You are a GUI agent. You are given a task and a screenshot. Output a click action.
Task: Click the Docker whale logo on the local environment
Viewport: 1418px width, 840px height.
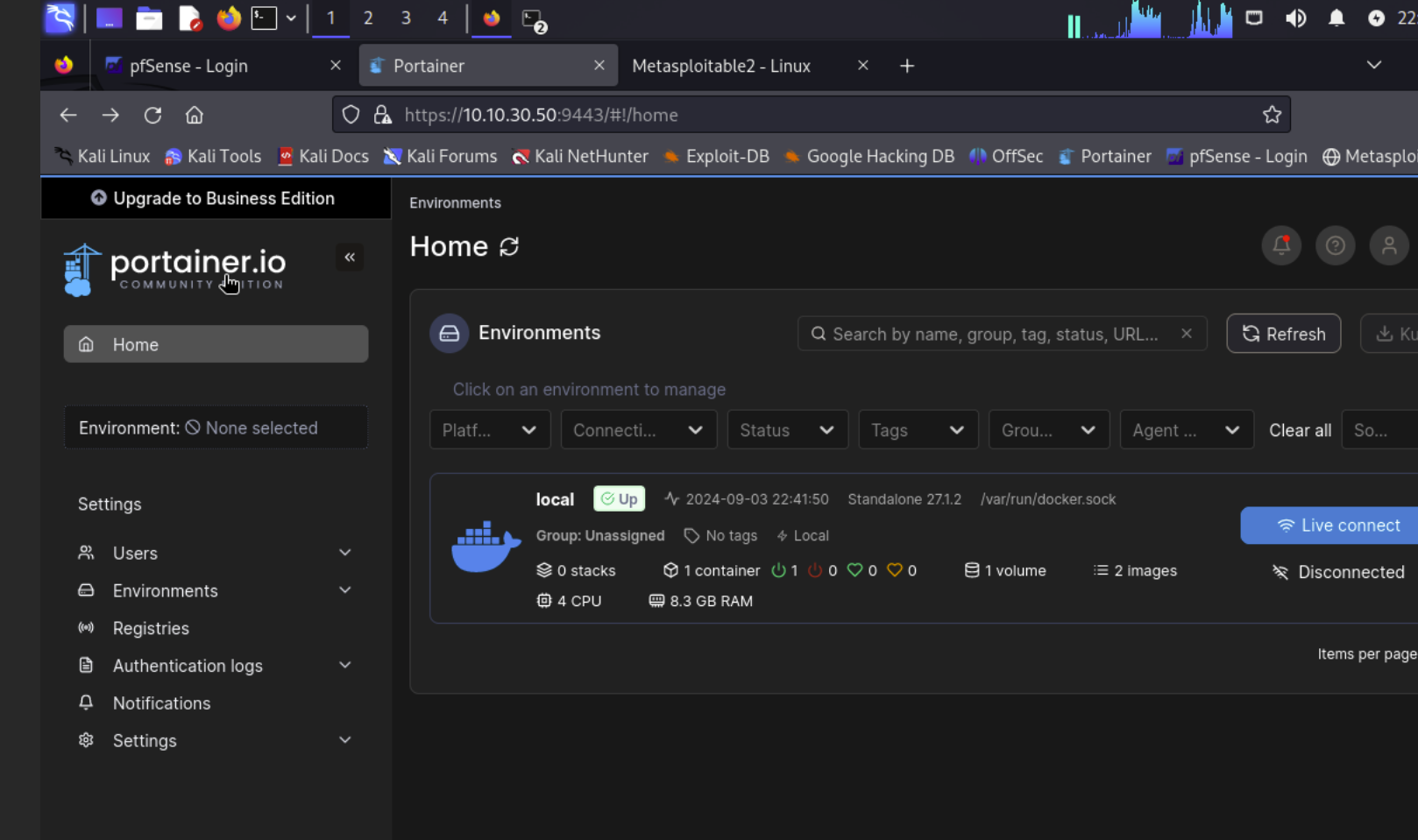pos(485,545)
